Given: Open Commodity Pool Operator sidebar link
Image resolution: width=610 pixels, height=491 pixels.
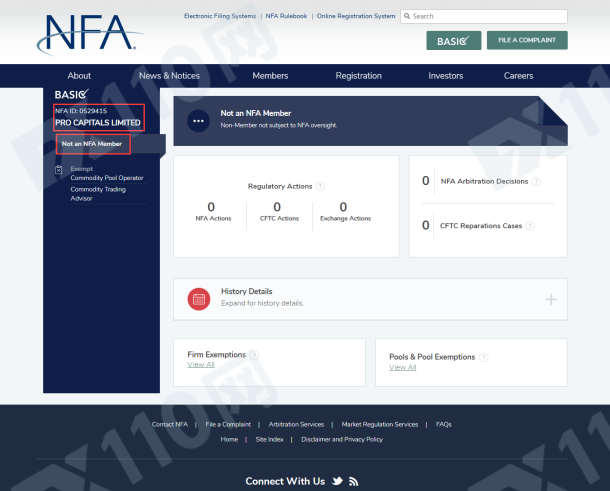Looking at the screenshot, I should click(x=107, y=178).
